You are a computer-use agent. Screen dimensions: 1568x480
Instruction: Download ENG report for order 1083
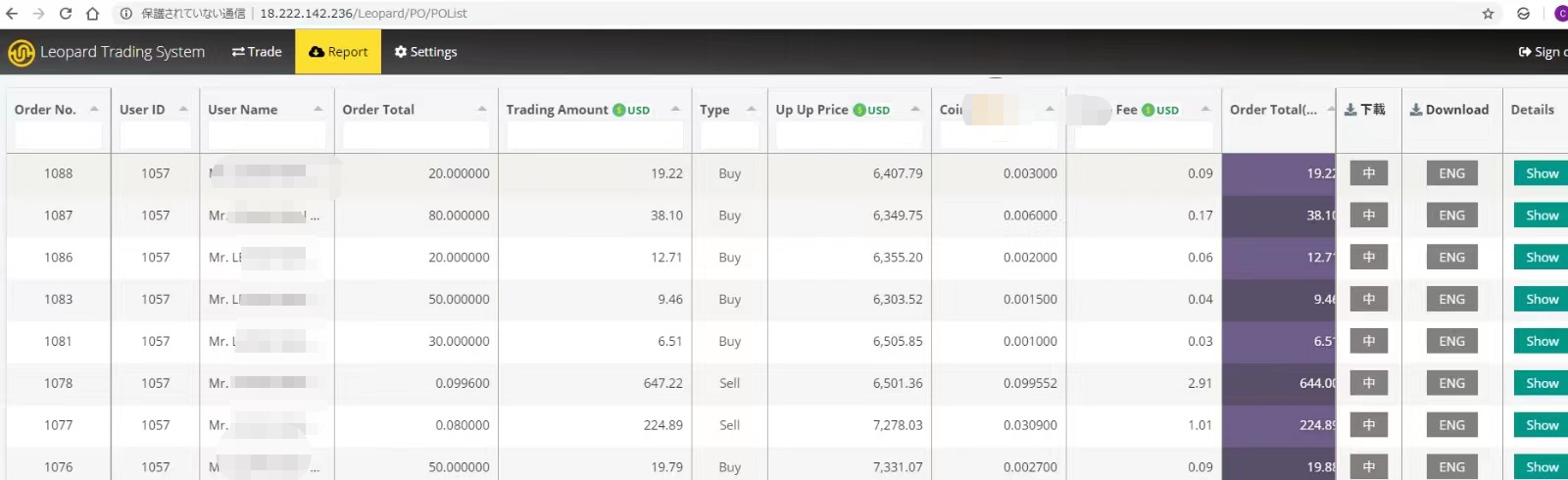point(1451,300)
